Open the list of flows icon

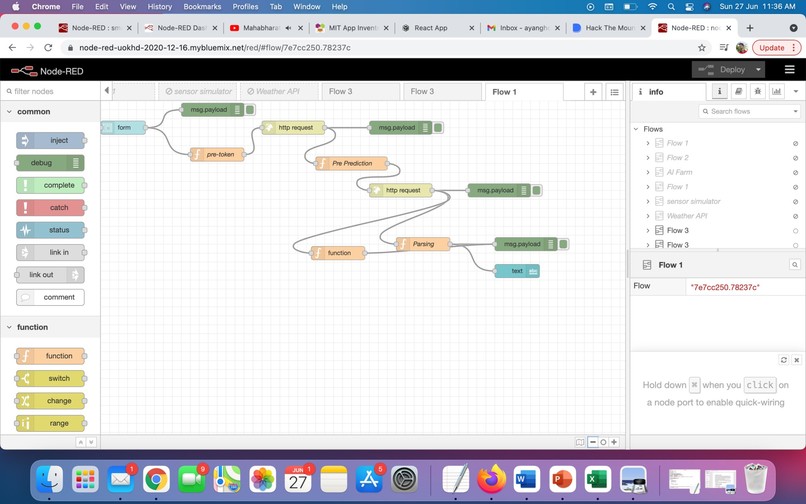coord(614,92)
